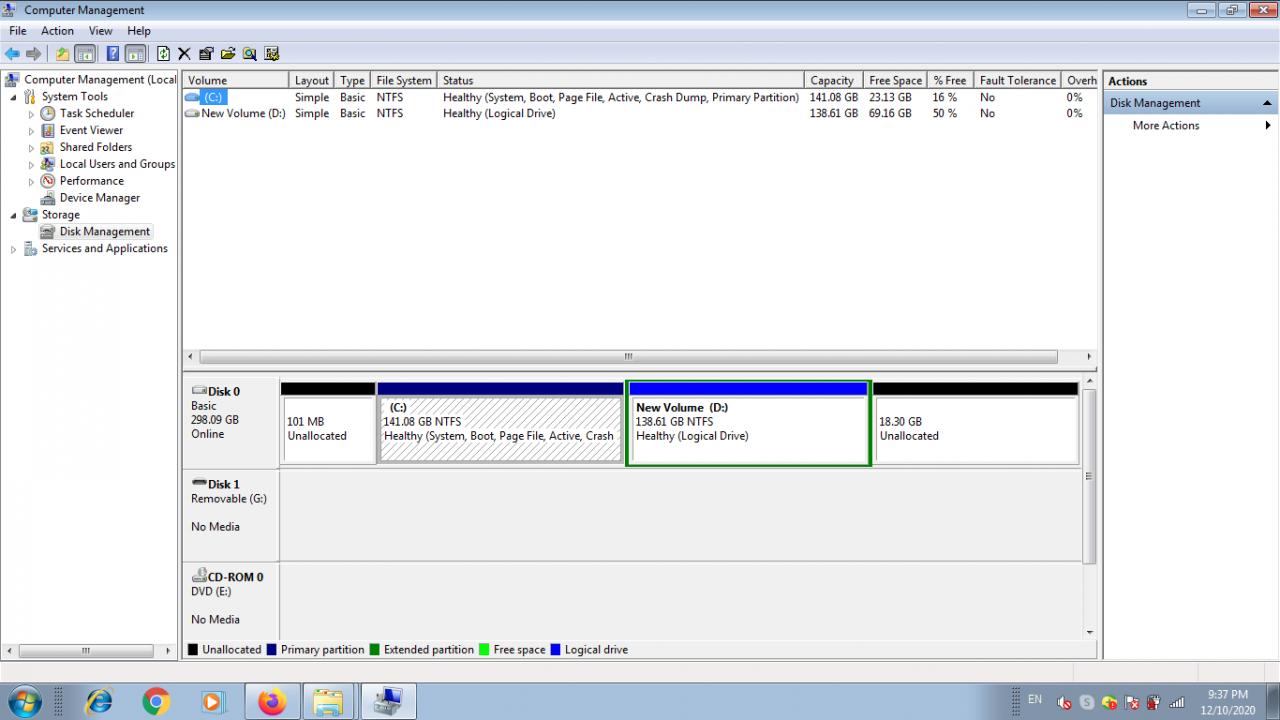The width and height of the screenshot is (1280, 720).
Task: Select the (C:) volume row
Action: pos(640,97)
